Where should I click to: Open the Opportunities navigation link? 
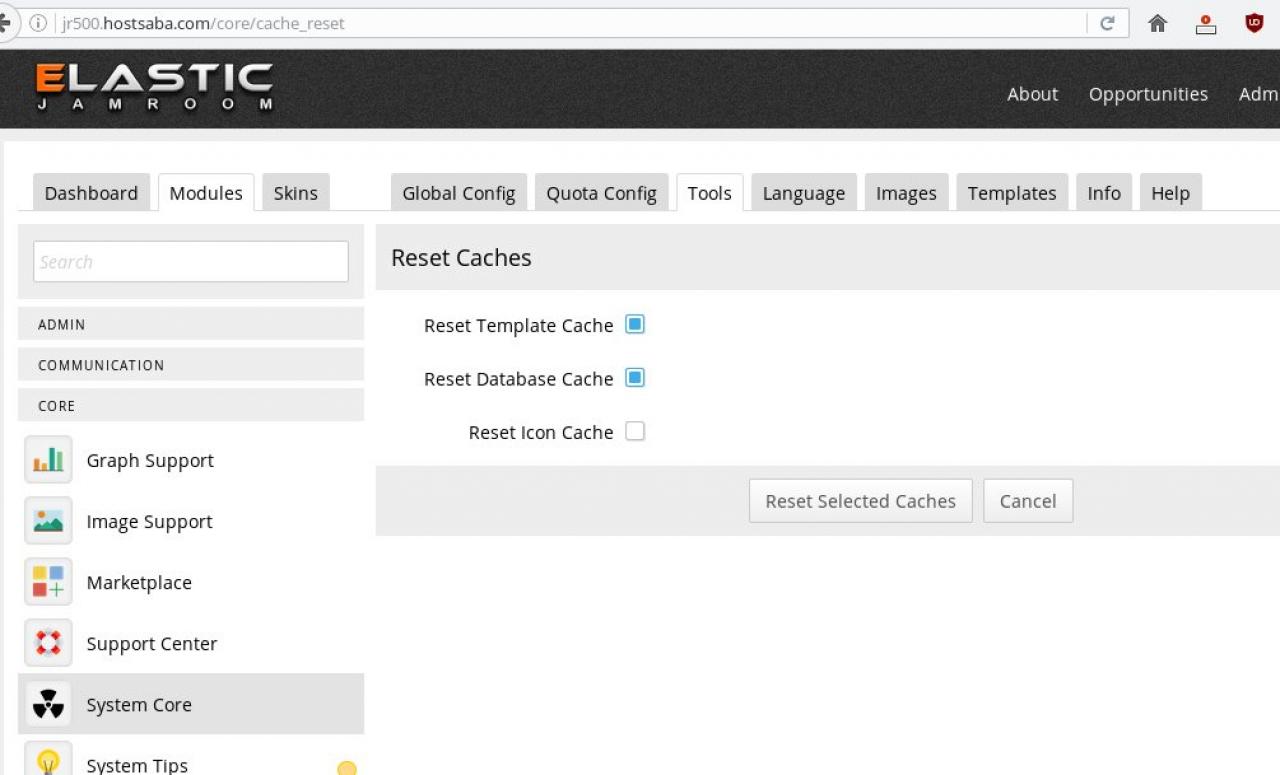click(1148, 94)
